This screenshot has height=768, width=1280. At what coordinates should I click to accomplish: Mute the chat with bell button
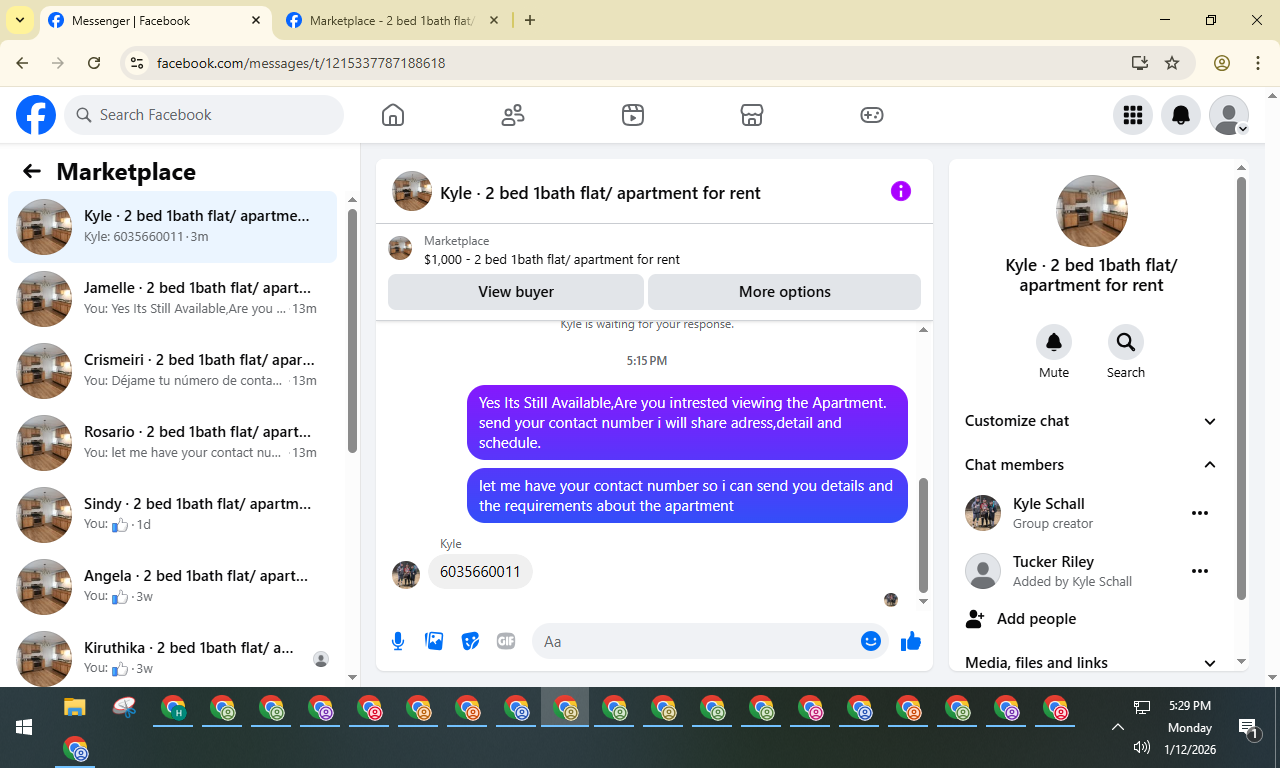[x=1054, y=342]
